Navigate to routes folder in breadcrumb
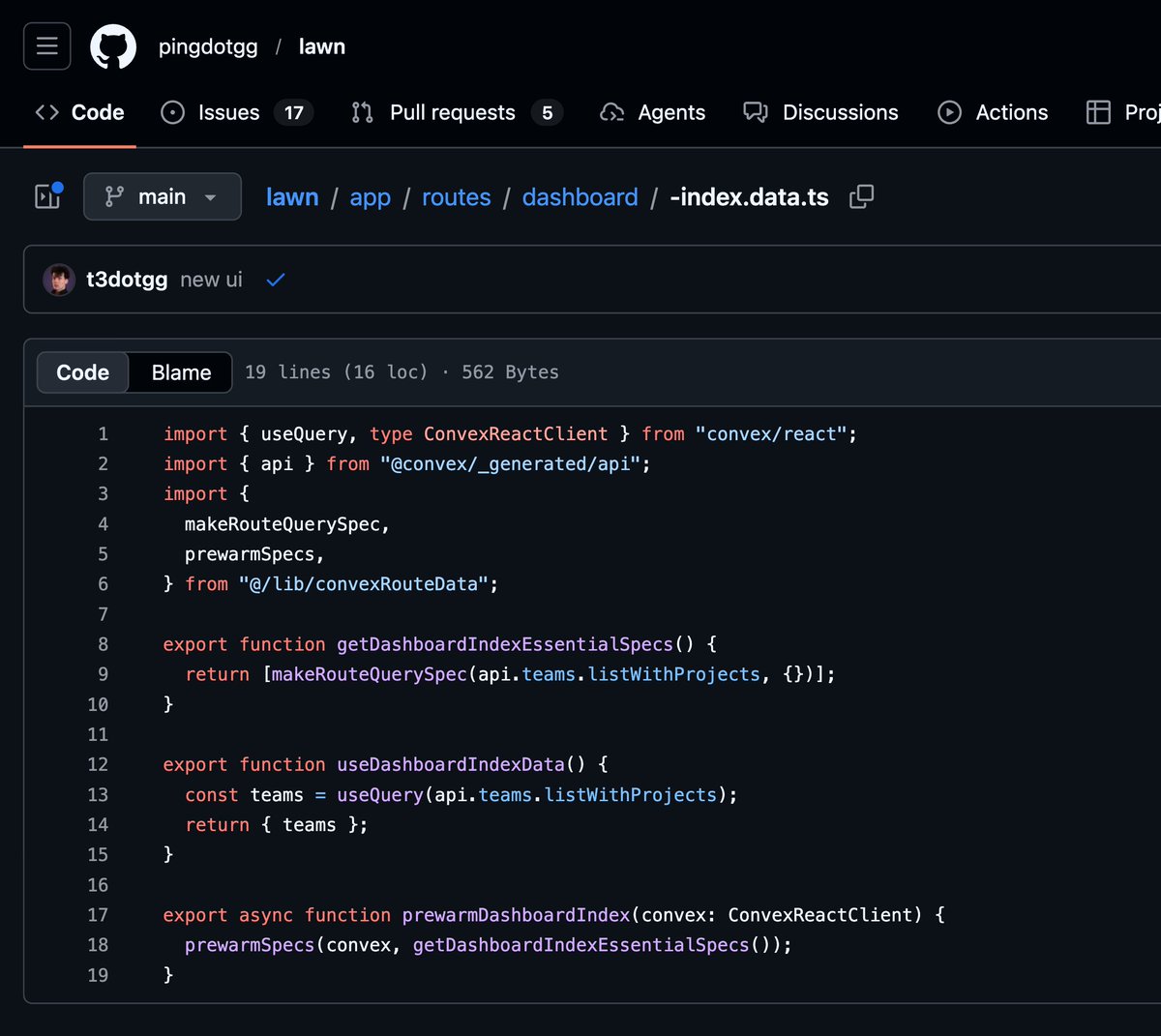This screenshot has width=1161, height=1036. [457, 197]
